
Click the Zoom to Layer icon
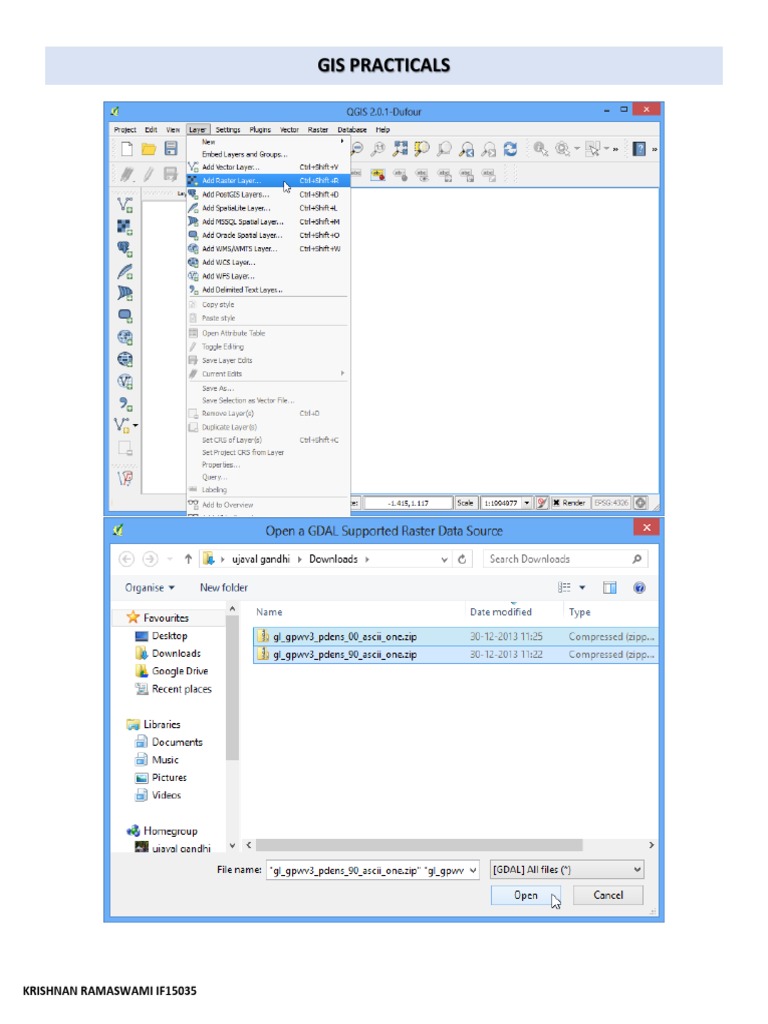coord(444,149)
